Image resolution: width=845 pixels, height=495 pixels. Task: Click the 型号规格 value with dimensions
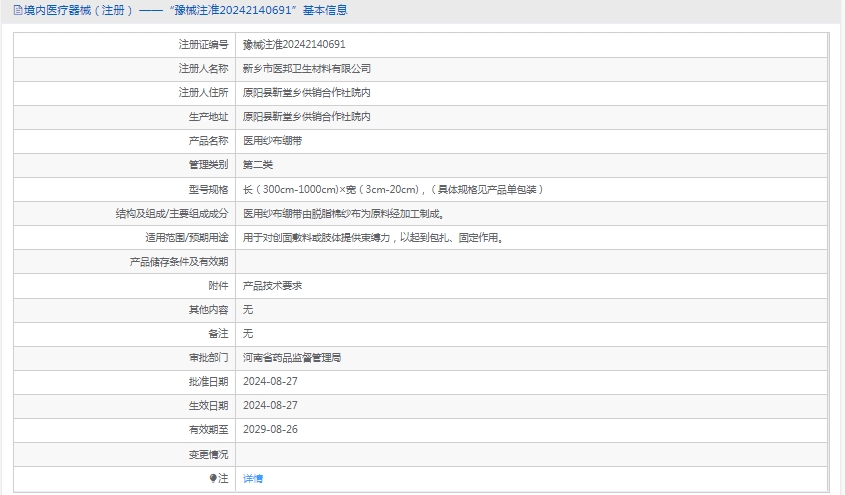(393, 189)
